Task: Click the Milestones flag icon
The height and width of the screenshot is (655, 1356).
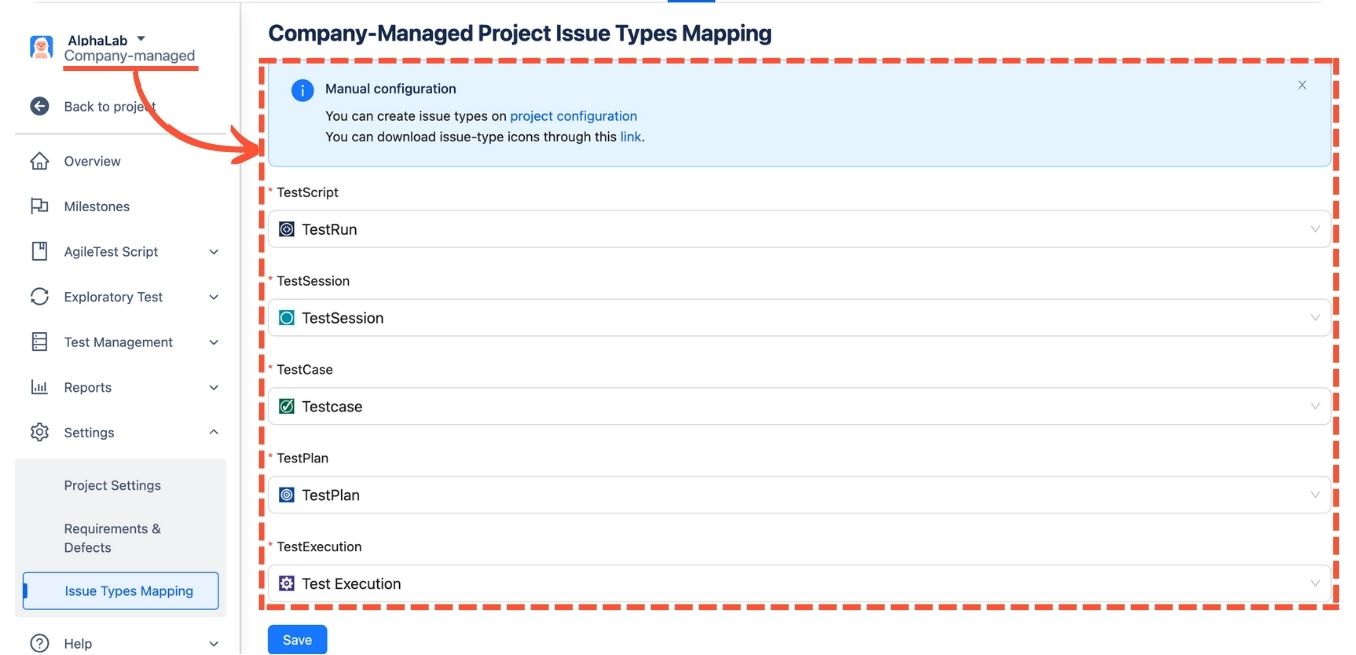Action: [40, 207]
